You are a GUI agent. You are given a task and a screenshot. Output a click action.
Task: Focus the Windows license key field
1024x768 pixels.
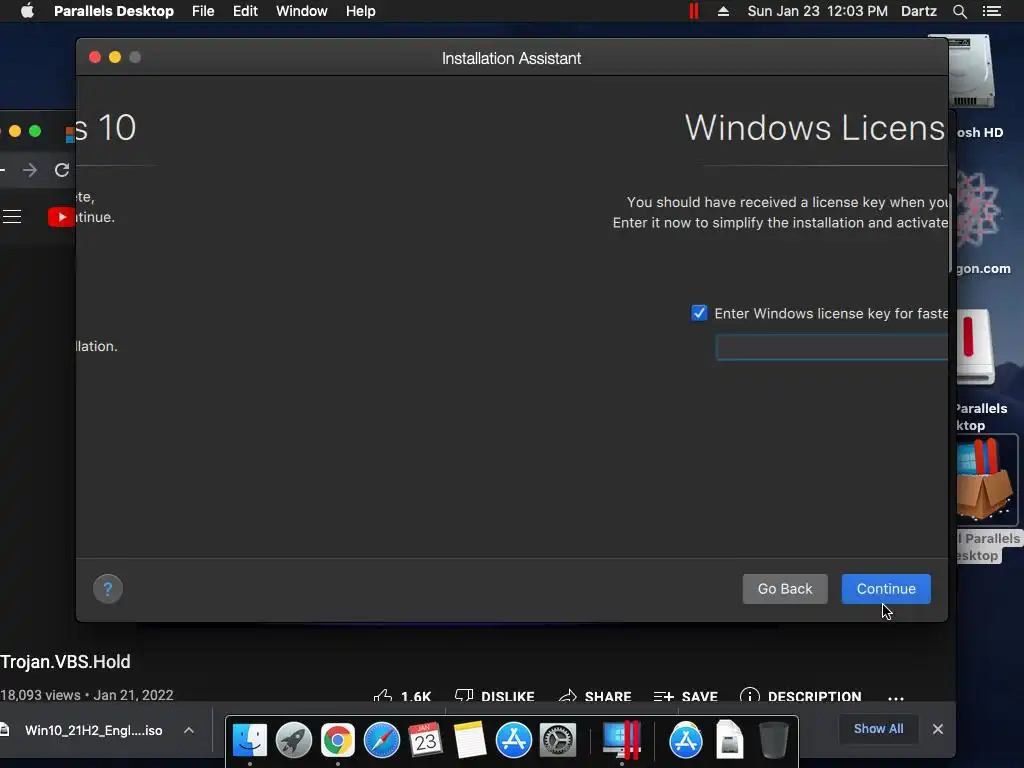[x=832, y=347]
